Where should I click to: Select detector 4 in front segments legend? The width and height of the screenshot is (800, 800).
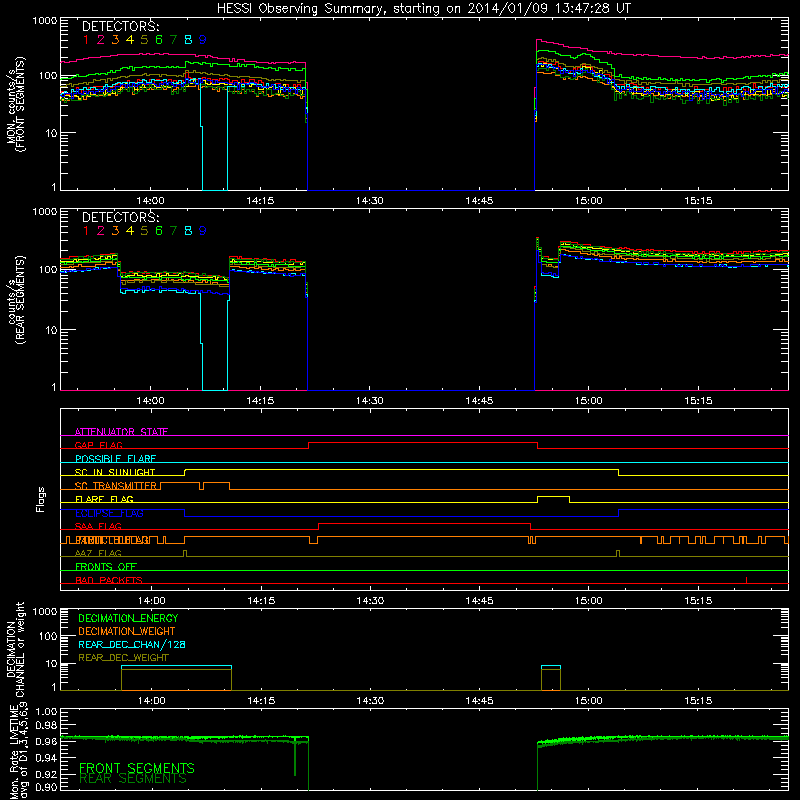pyautogui.click(x=130, y=40)
